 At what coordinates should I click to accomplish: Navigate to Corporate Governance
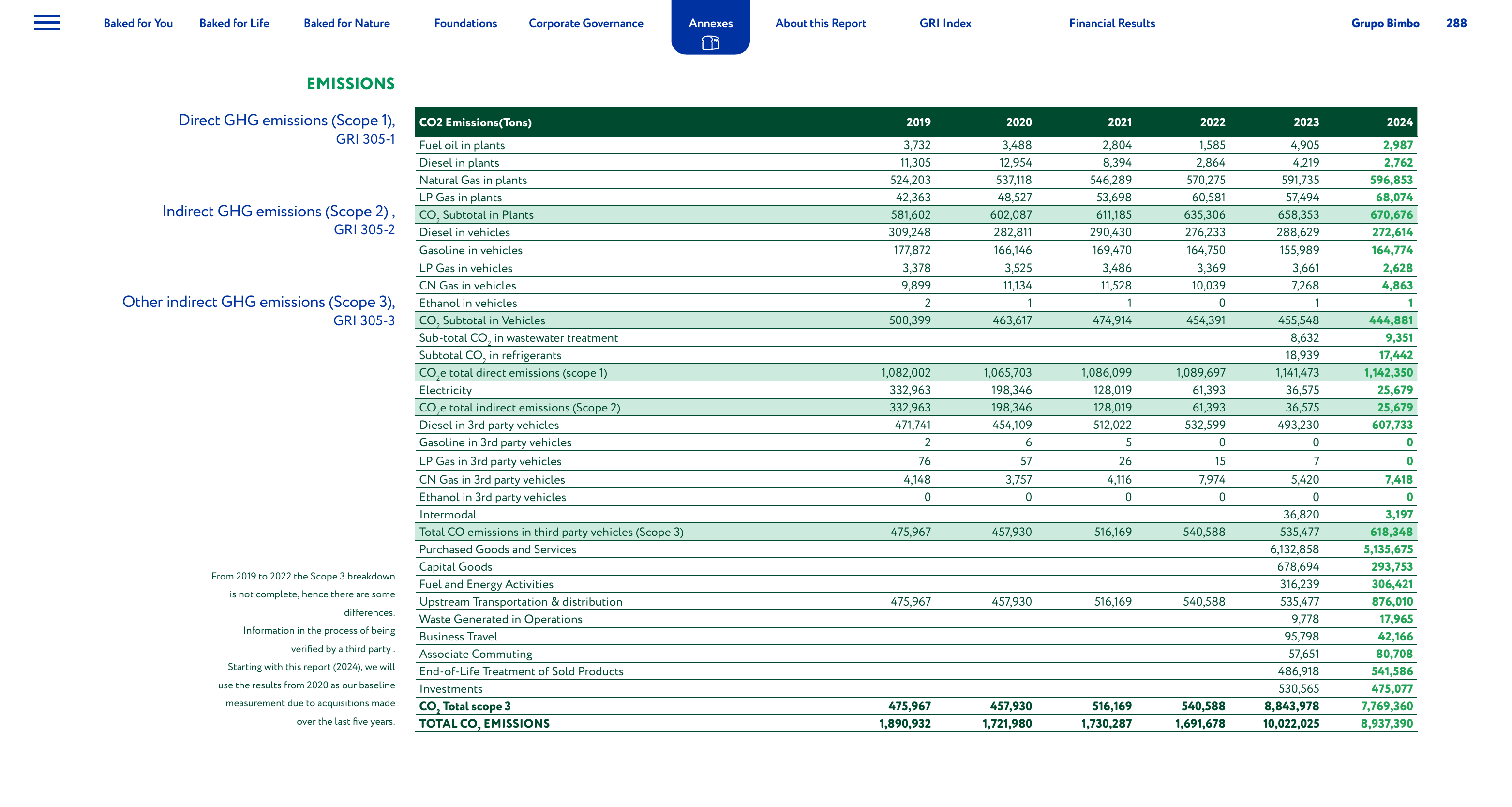click(586, 23)
